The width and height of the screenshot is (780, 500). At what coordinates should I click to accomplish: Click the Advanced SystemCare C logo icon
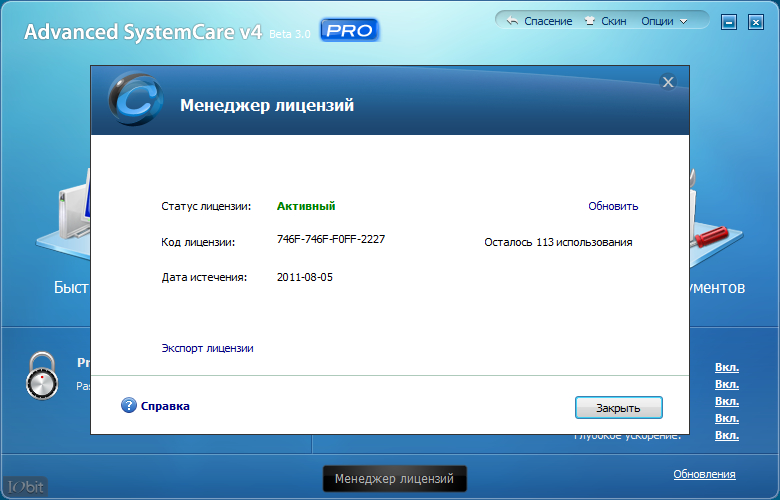(x=135, y=99)
